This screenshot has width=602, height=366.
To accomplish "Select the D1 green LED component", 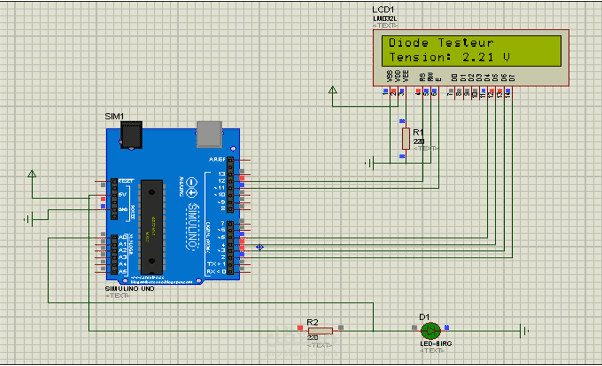I will point(430,330).
